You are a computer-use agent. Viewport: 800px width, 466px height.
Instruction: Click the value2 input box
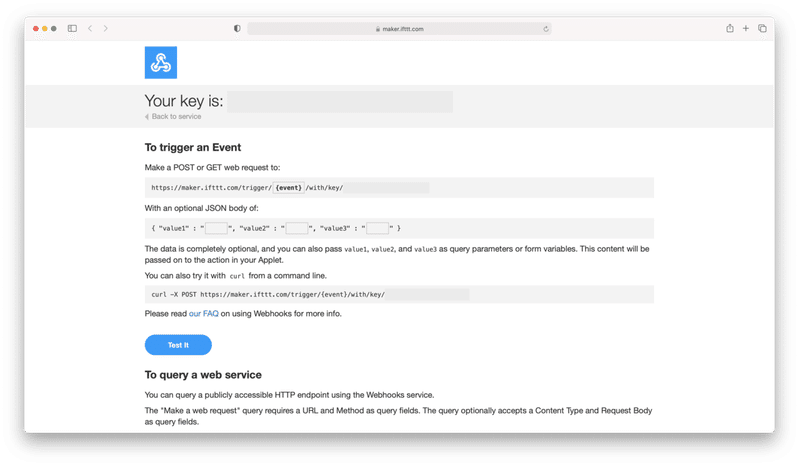pyautogui.click(x=297, y=228)
